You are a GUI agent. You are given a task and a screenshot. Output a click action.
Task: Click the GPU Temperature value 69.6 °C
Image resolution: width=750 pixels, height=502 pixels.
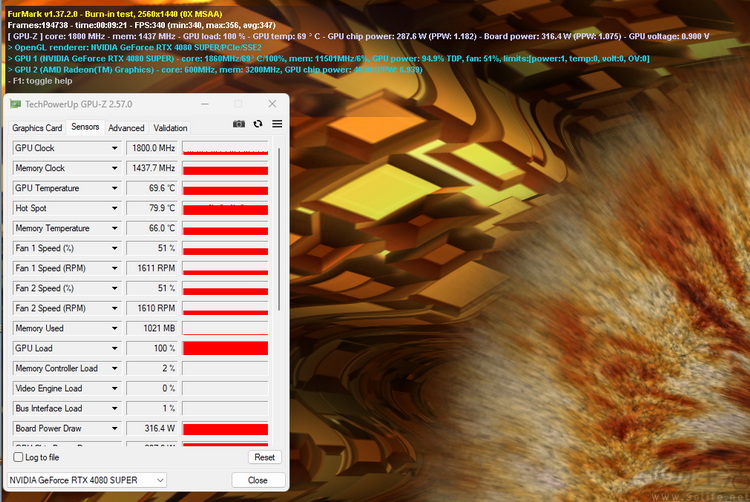(152, 188)
